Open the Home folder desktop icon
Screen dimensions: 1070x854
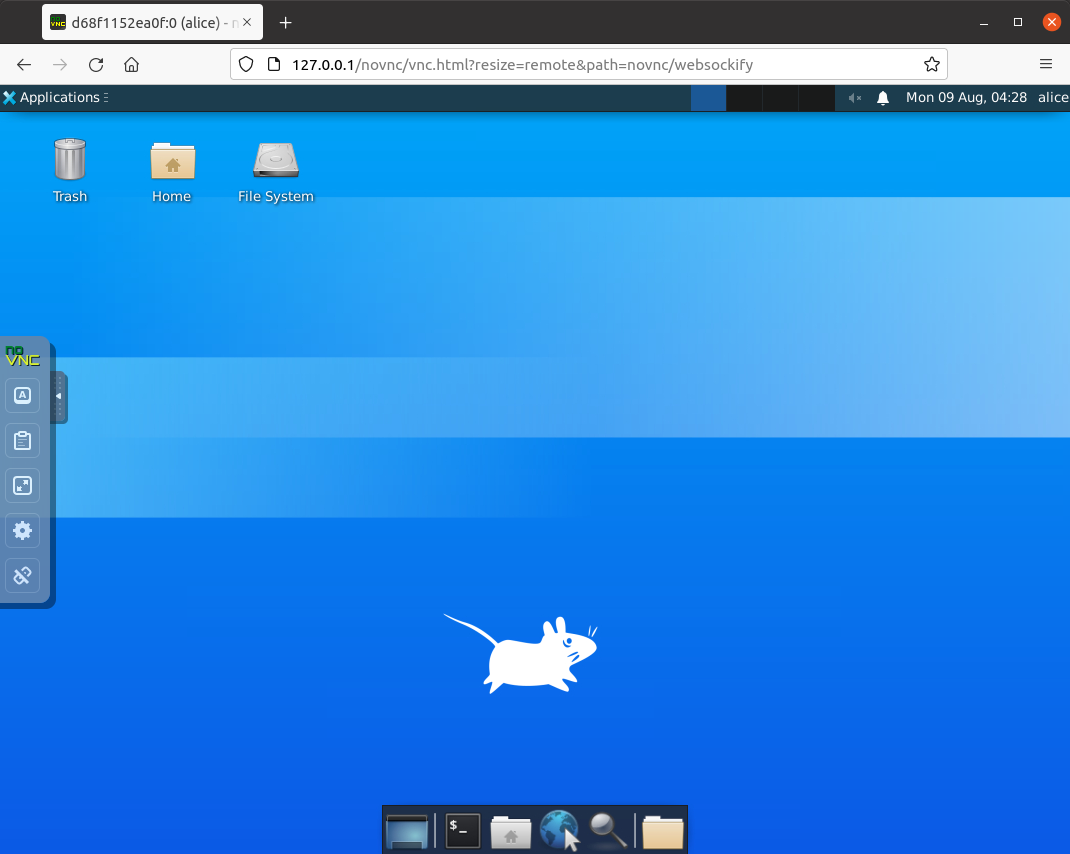pyautogui.click(x=172, y=161)
